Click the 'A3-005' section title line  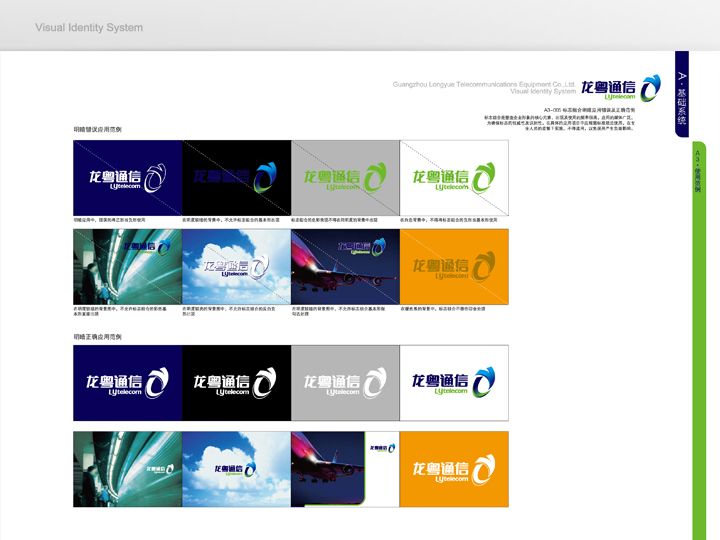[589, 110]
